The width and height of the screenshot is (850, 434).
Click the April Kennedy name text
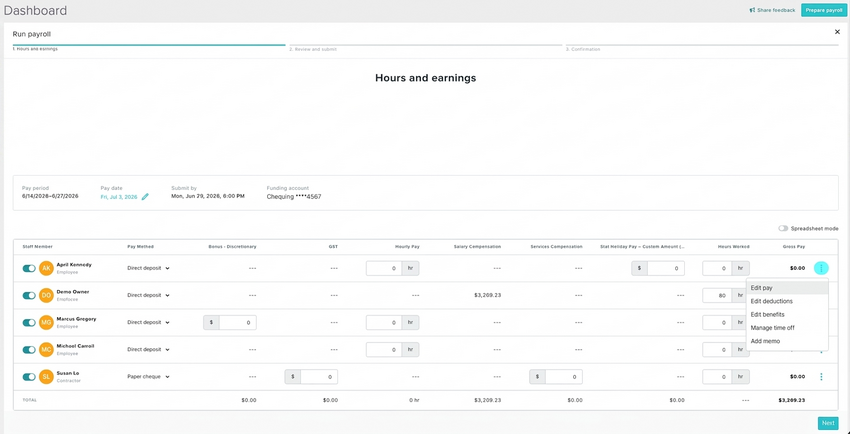74,265
